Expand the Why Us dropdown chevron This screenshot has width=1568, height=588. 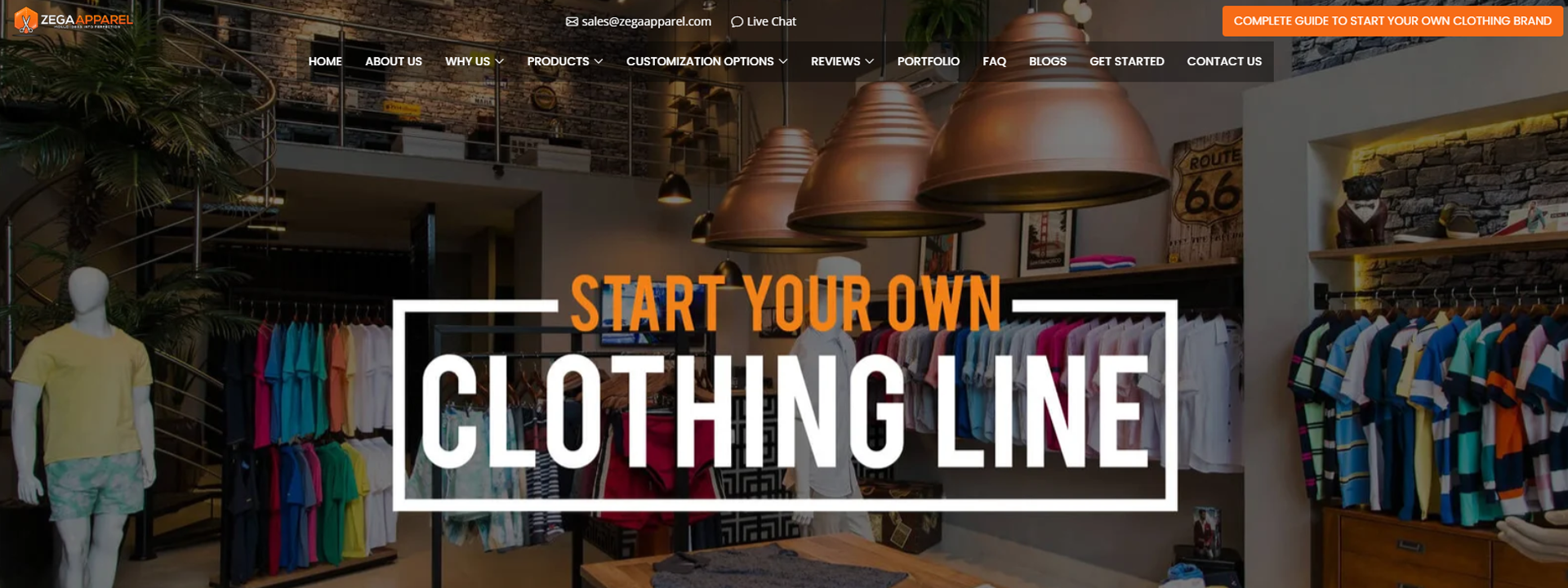coord(499,61)
